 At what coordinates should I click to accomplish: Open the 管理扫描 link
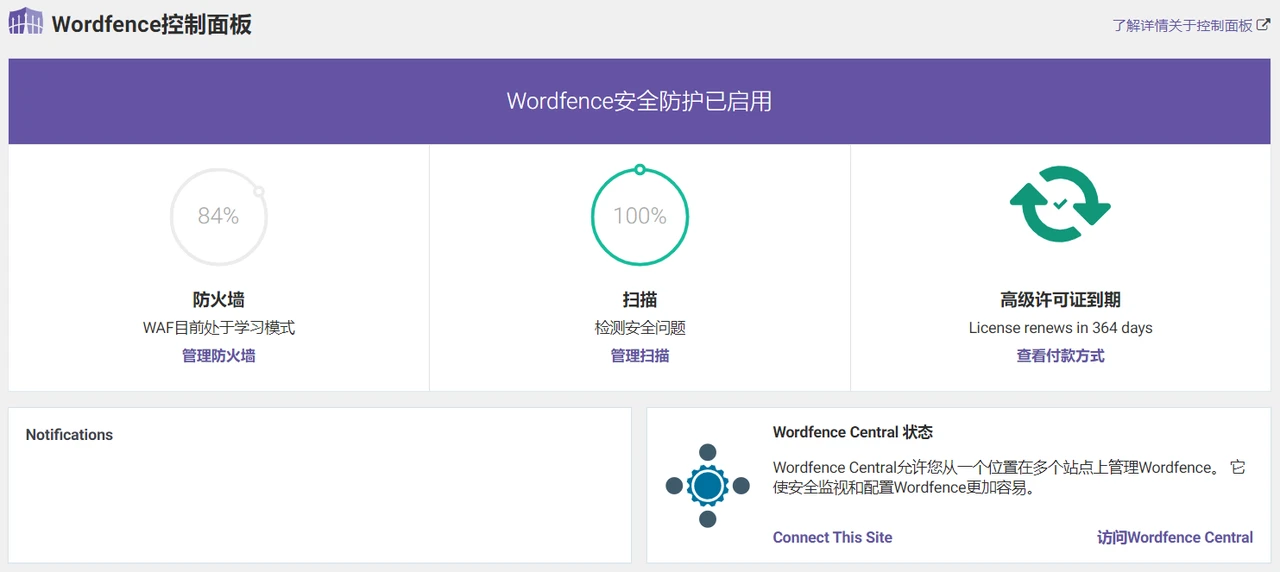pyautogui.click(x=640, y=356)
